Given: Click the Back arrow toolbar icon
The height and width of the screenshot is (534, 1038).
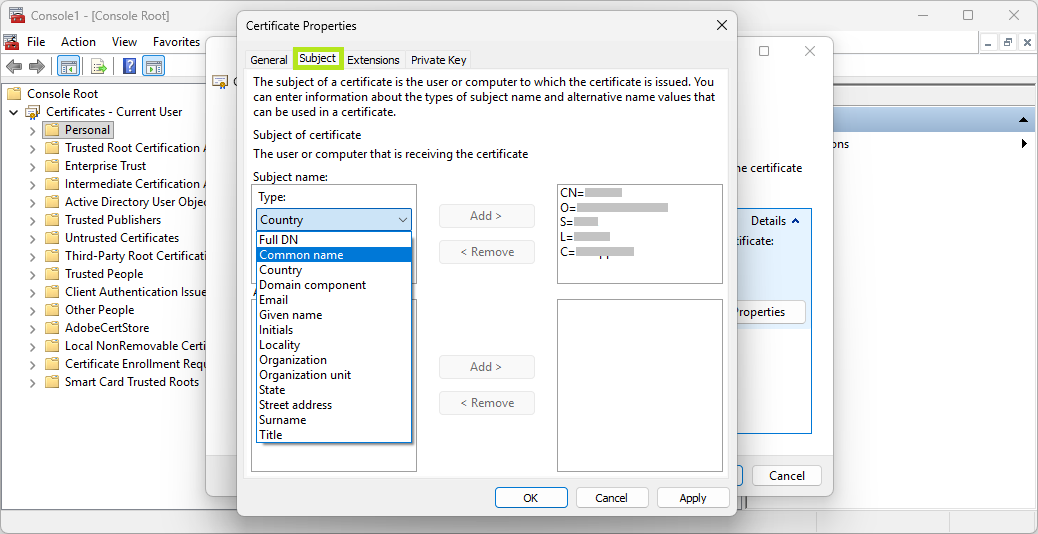Looking at the screenshot, I should (14, 67).
